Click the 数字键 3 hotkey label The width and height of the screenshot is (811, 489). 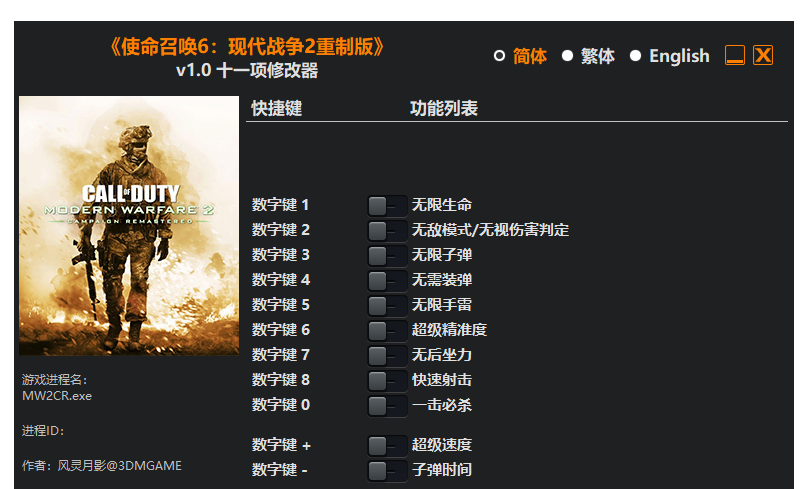tap(281, 255)
